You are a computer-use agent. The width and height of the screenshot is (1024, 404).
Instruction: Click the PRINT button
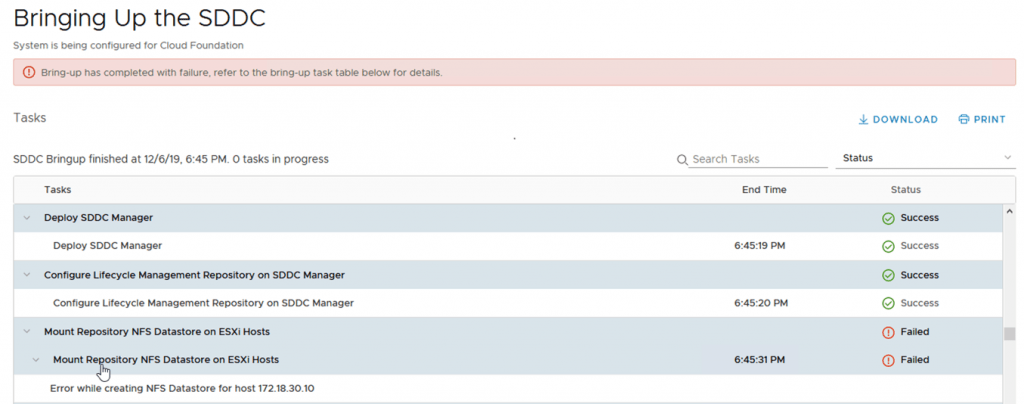(981, 120)
